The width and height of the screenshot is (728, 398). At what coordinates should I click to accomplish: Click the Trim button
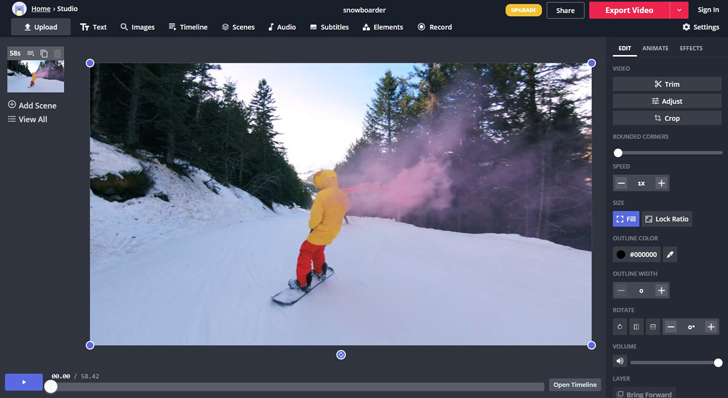(667, 84)
